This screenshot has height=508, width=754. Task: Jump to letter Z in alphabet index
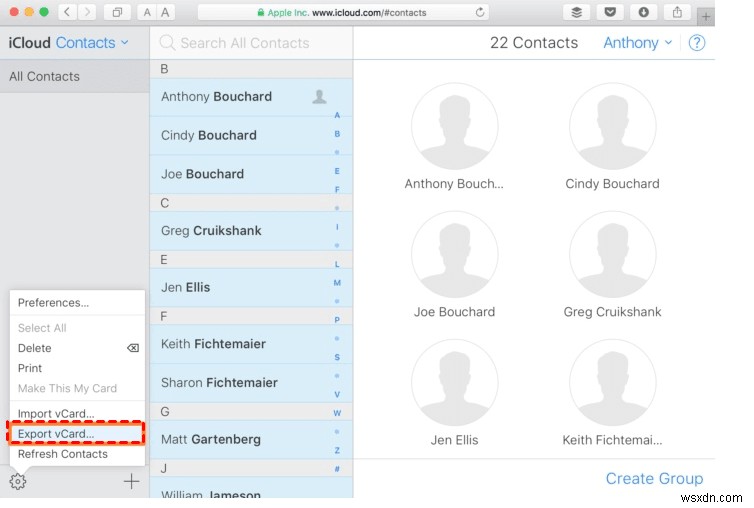pyautogui.click(x=337, y=450)
